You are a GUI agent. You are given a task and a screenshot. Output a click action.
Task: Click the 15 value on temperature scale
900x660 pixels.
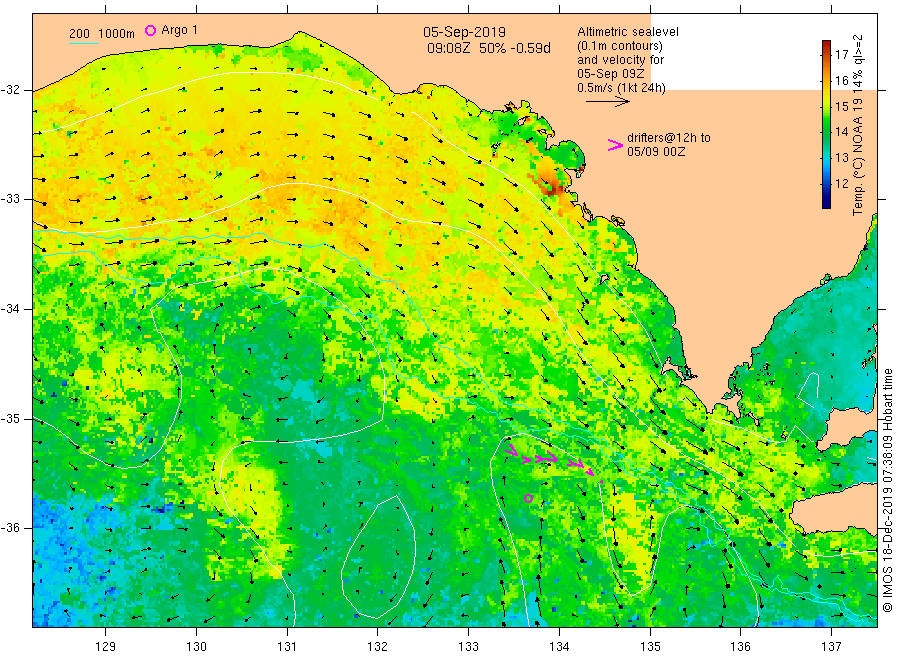point(841,106)
